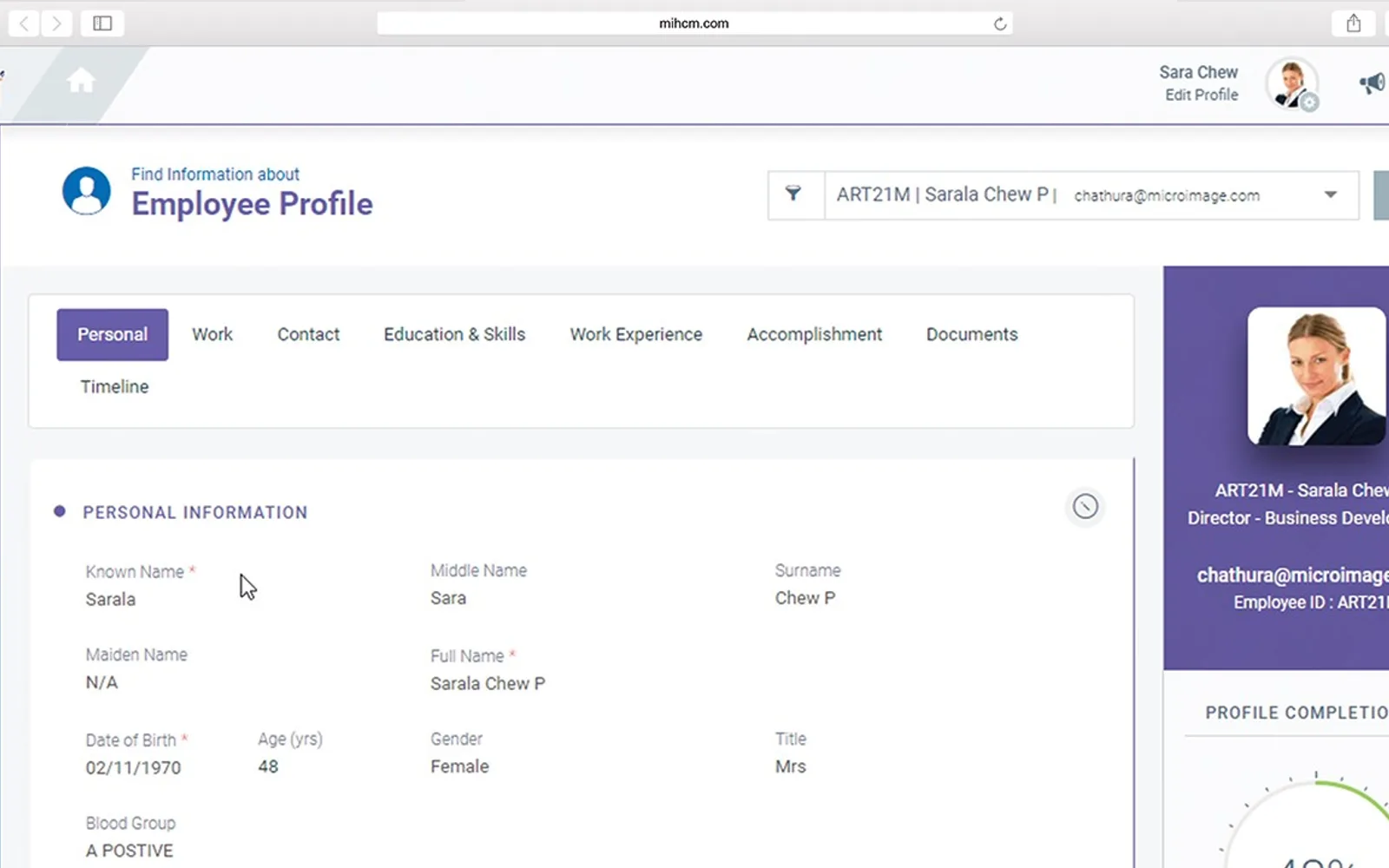Expand the employee selector dropdown arrow
Image resolution: width=1389 pixels, height=868 pixels.
1331,194
